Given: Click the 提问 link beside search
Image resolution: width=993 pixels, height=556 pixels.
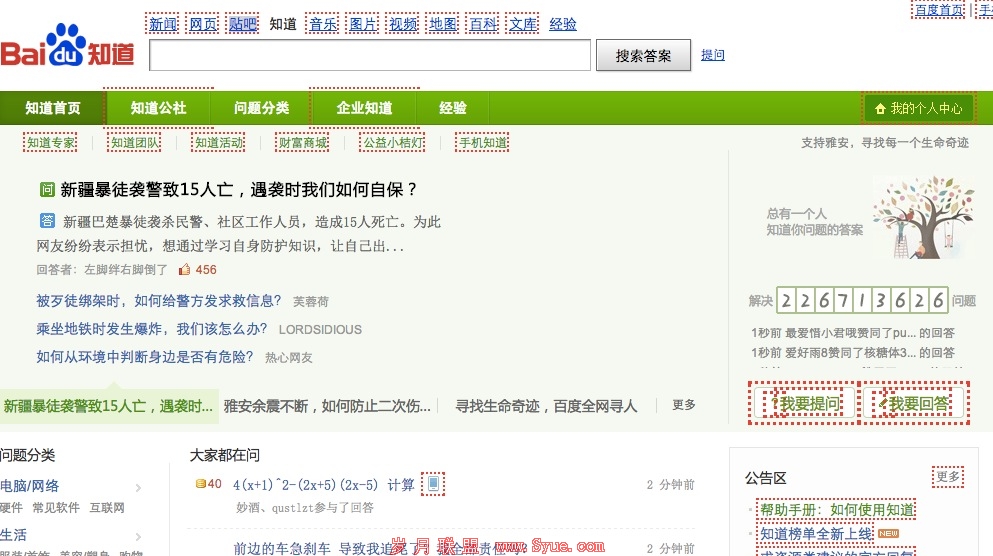Looking at the screenshot, I should coord(712,55).
